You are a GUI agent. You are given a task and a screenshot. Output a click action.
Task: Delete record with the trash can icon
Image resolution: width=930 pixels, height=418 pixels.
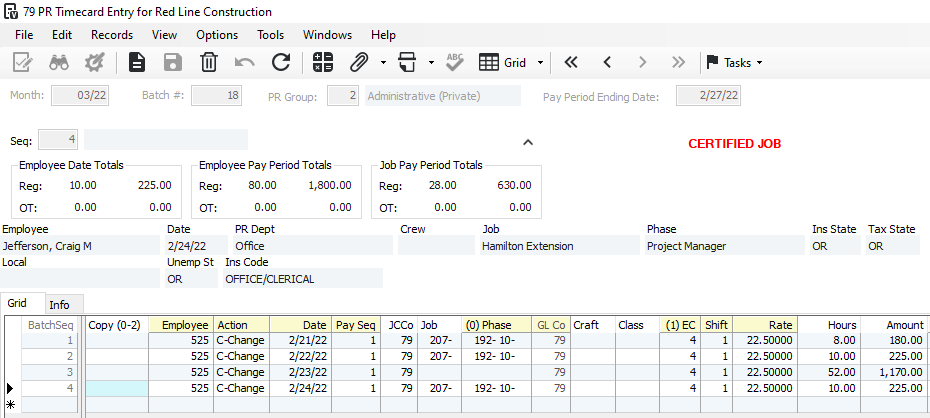pos(209,62)
